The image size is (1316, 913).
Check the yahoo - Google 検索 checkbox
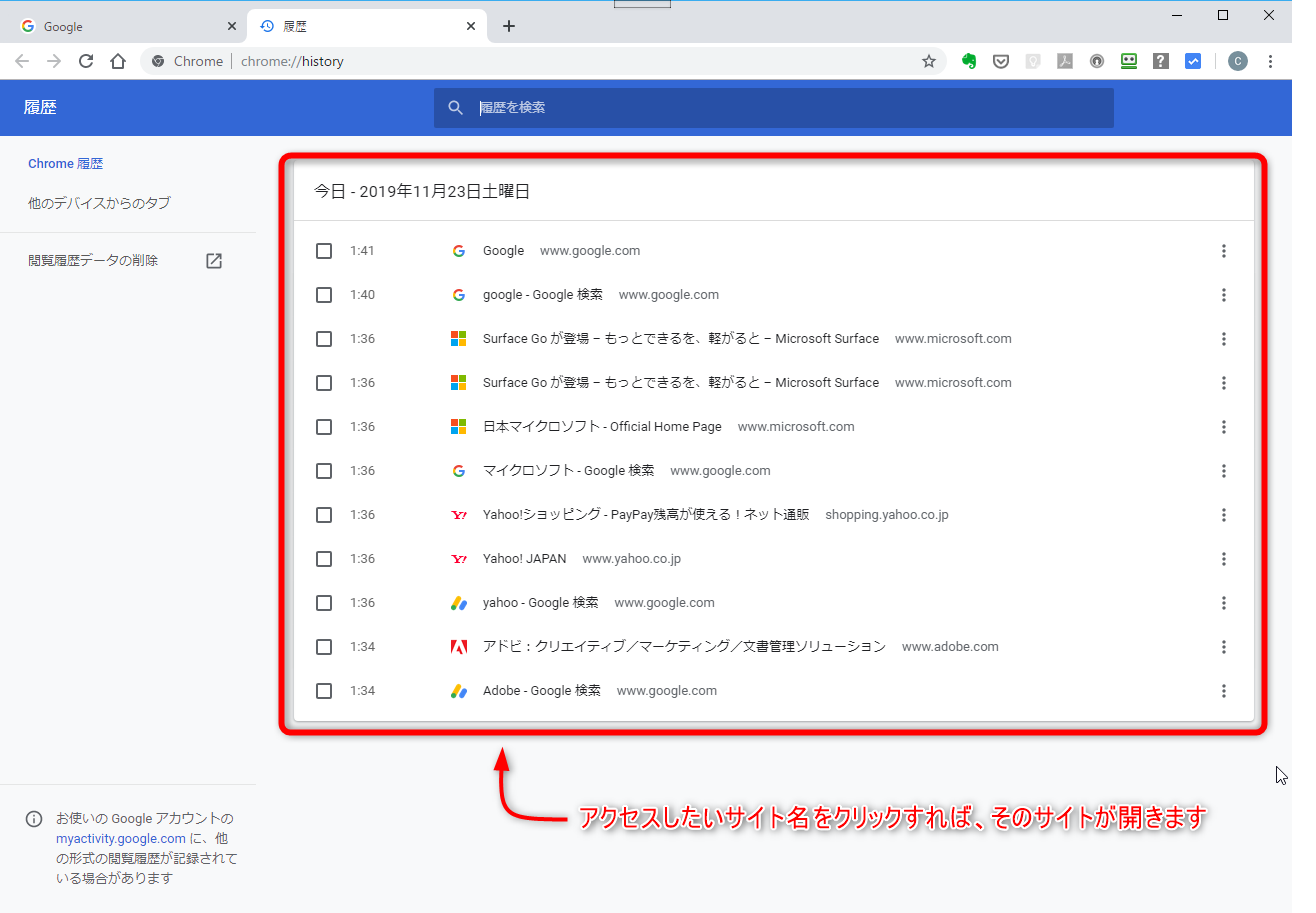[324, 603]
